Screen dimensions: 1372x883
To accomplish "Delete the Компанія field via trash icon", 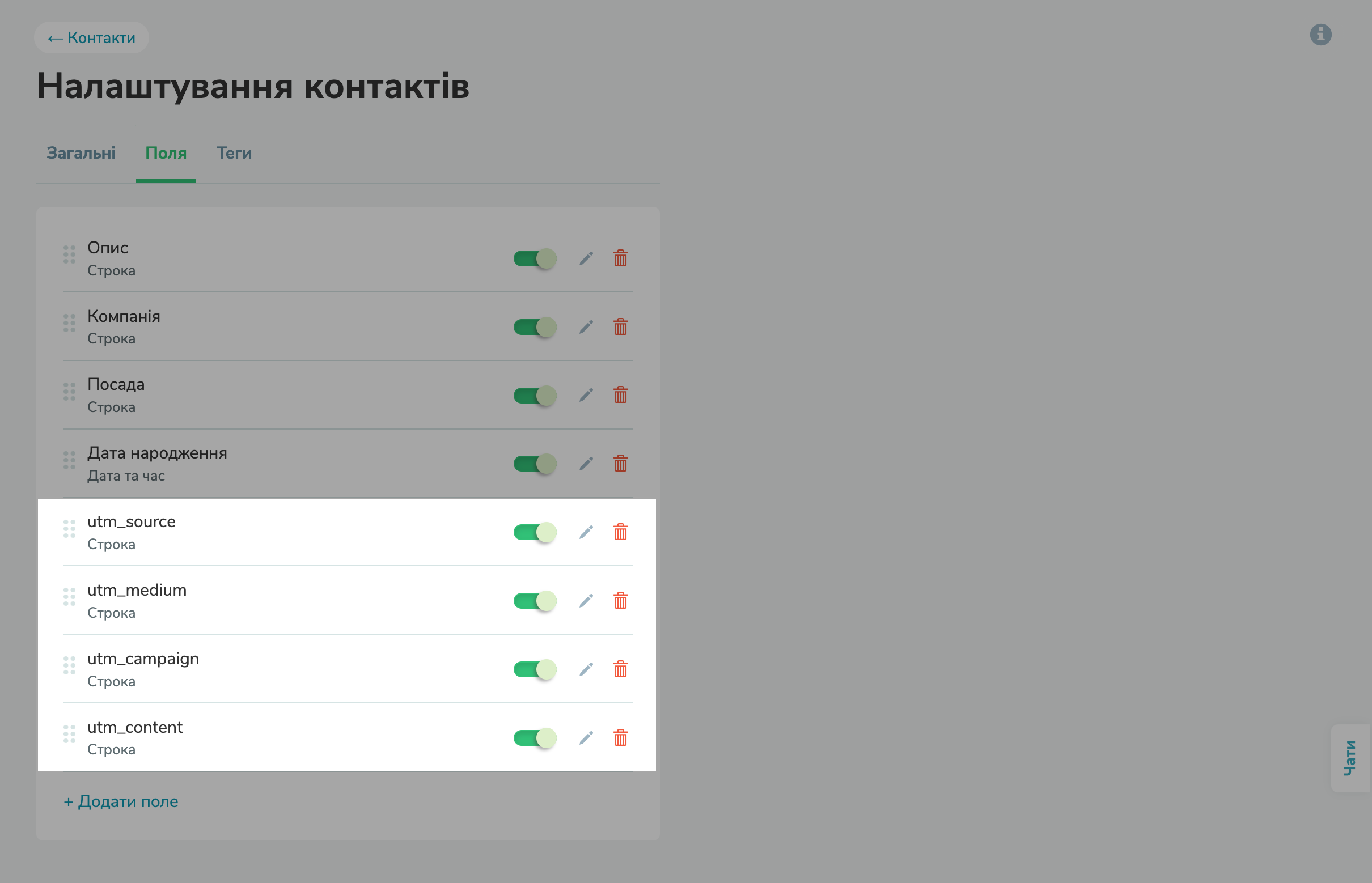I will tap(620, 327).
